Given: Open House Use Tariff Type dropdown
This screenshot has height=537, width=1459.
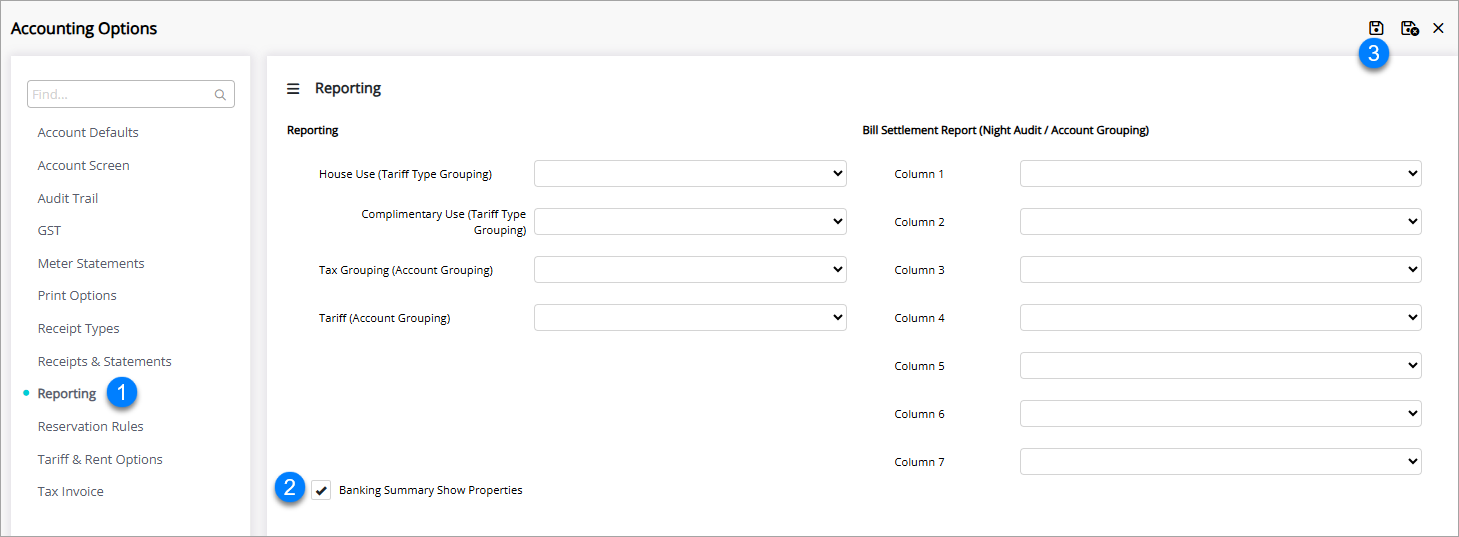Looking at the screenshot, I should click(690, 174).
